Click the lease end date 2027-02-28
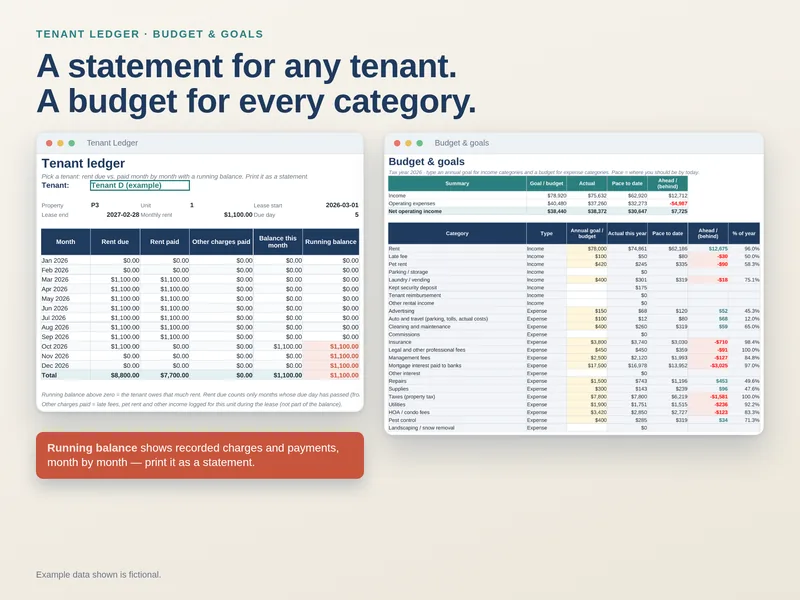800x600 pixels. [x=122, y=215]
